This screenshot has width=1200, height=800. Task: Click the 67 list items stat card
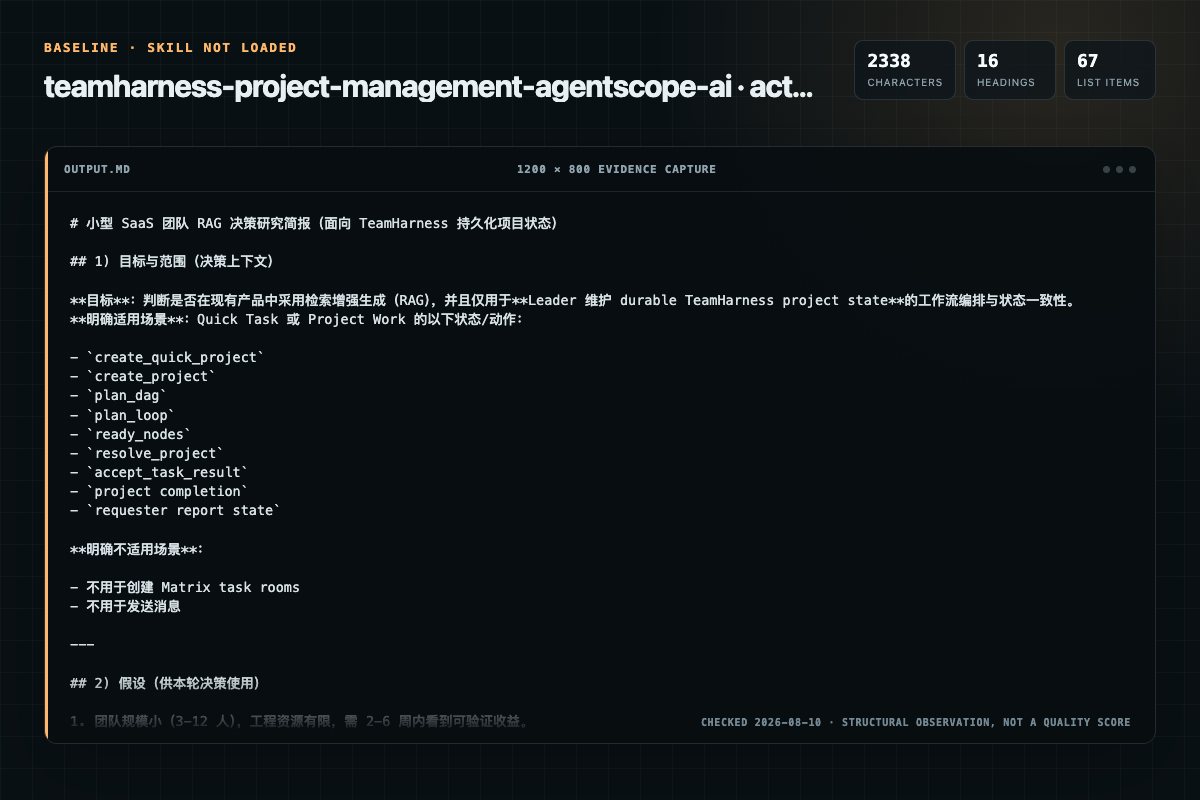point(1109,70)
